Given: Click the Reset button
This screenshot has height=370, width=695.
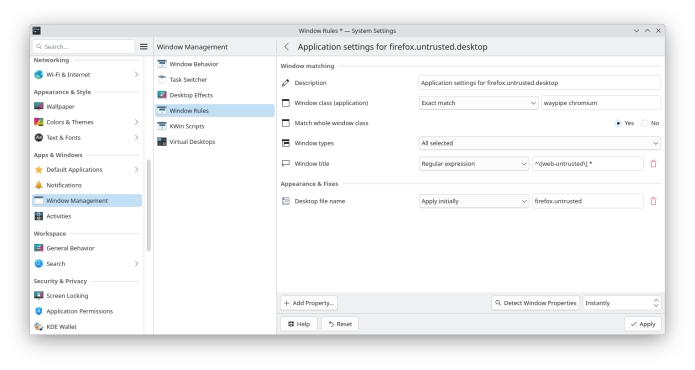Looking at the screenshot, I should [340, 324].
